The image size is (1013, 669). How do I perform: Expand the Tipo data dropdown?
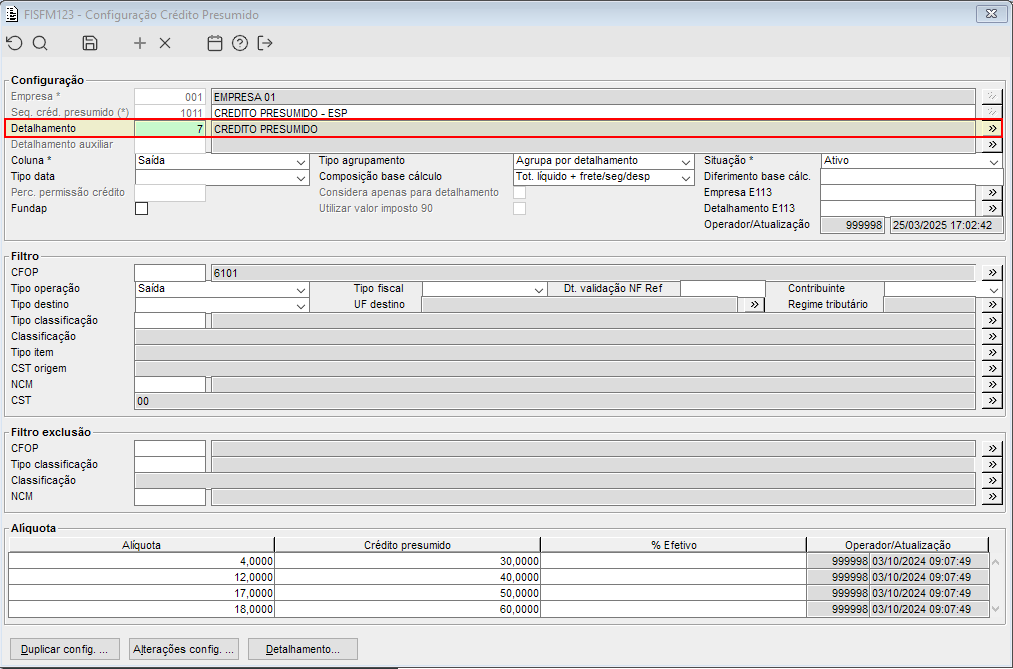pyautogui.click(x=301, y=177)
